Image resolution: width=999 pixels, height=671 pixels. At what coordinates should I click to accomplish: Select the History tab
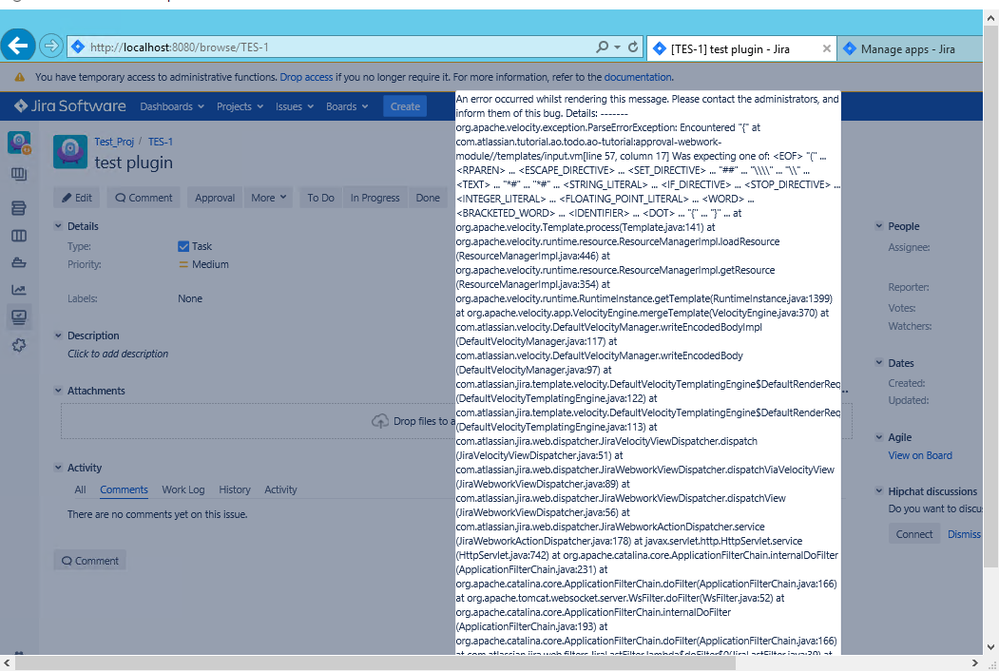tap(234, 489)
